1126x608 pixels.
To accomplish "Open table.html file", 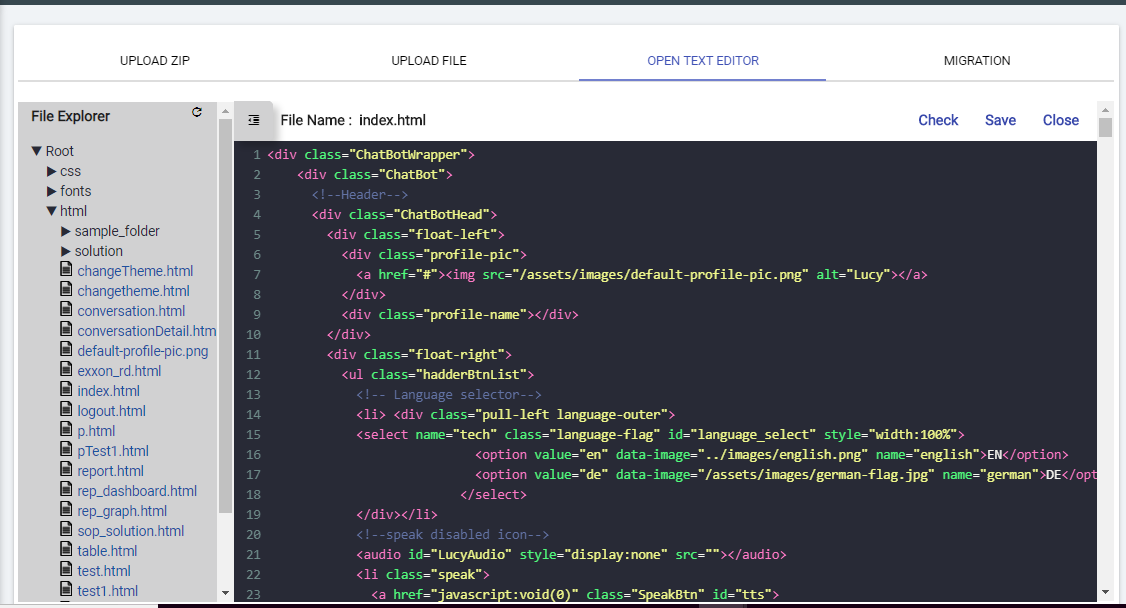I will tap(107, 551).
